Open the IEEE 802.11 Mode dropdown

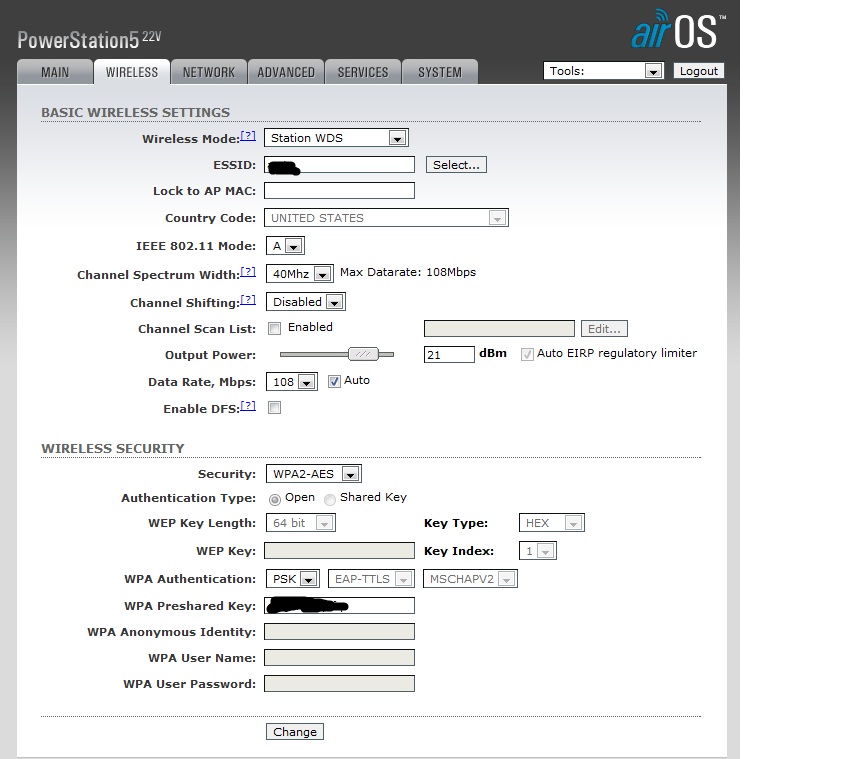point(285,246)
